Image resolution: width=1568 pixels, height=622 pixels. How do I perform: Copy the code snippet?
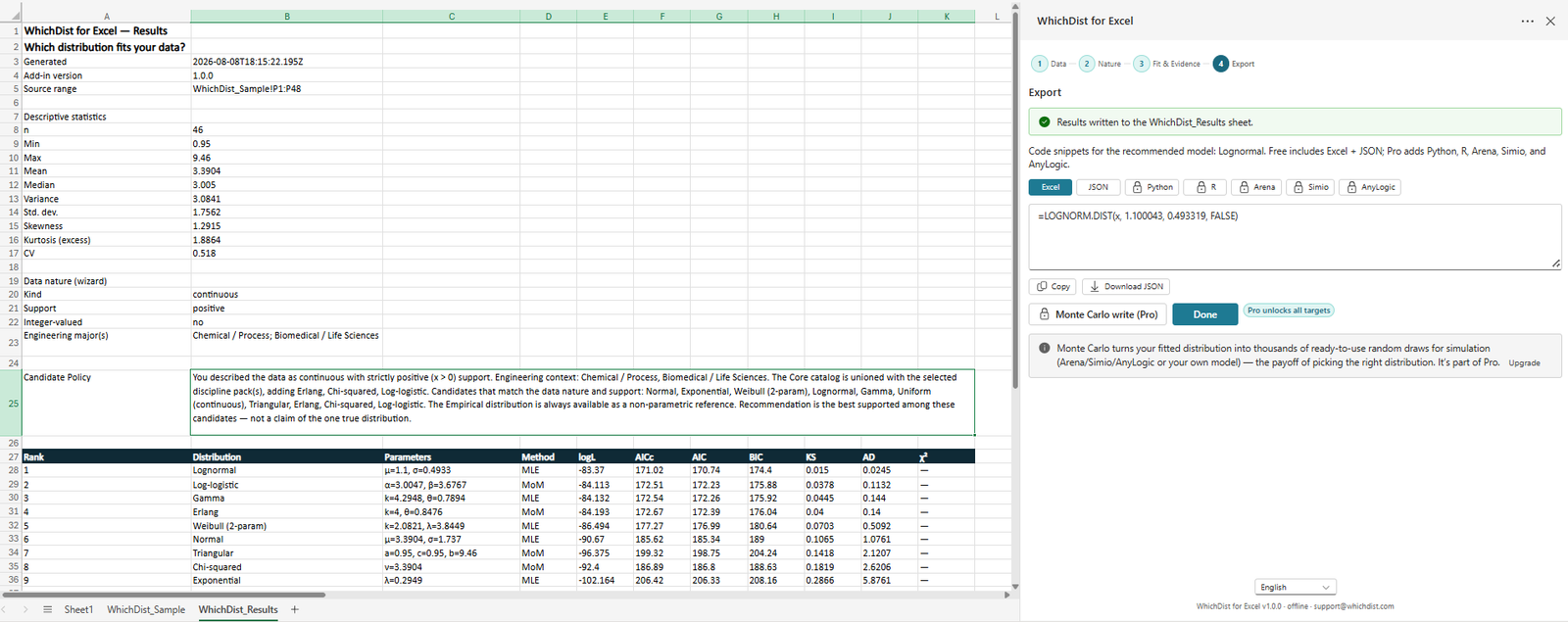1053,287
